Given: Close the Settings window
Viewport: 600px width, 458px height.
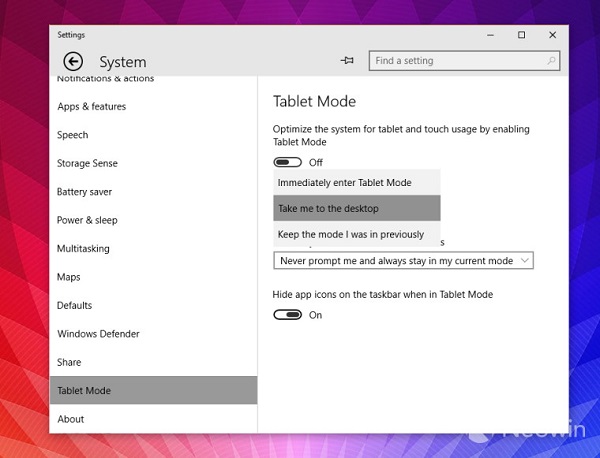Looking at the screenshot, I should coord(553,35).
